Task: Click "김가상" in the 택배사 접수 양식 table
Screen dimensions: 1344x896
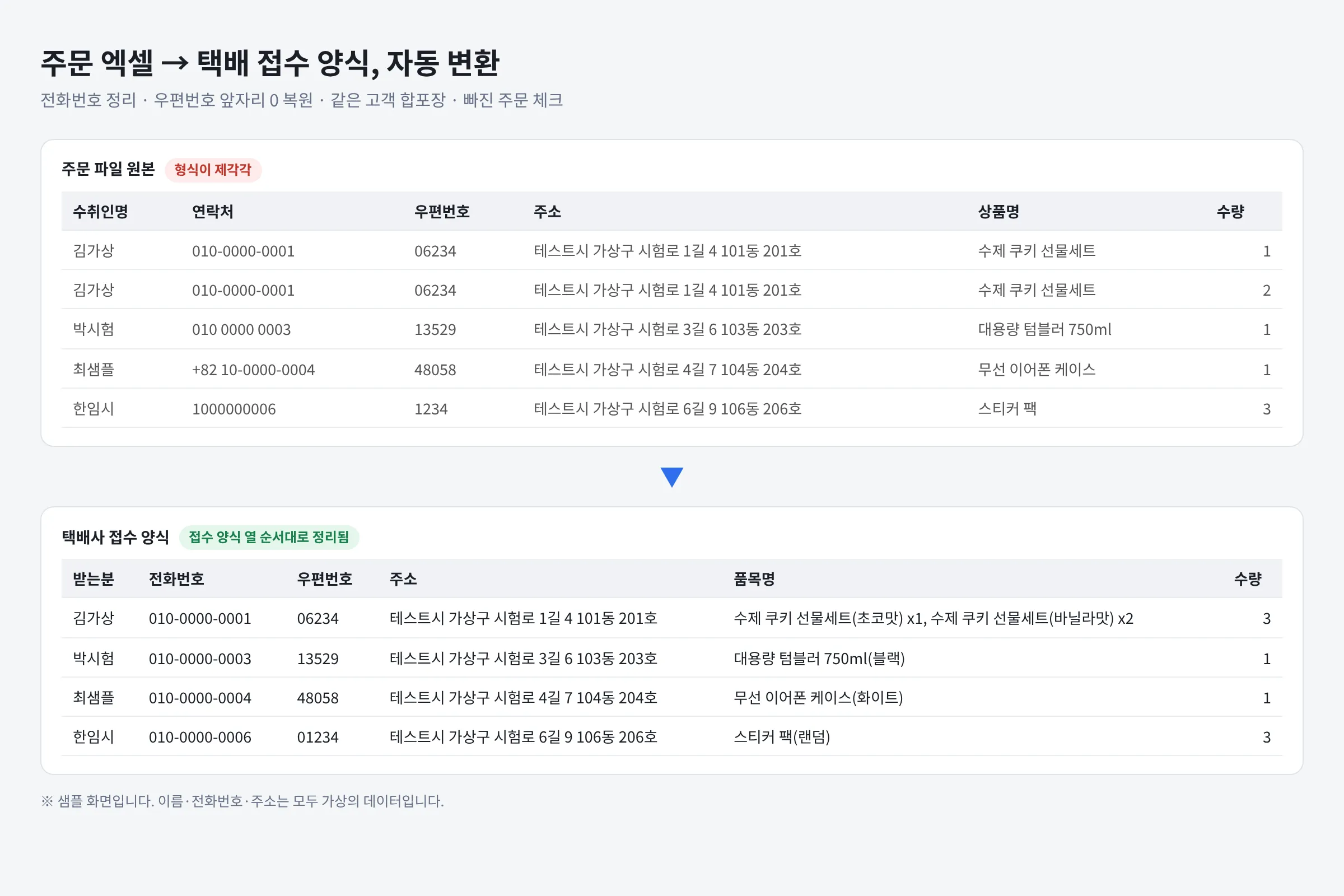Action: [93, 618]
